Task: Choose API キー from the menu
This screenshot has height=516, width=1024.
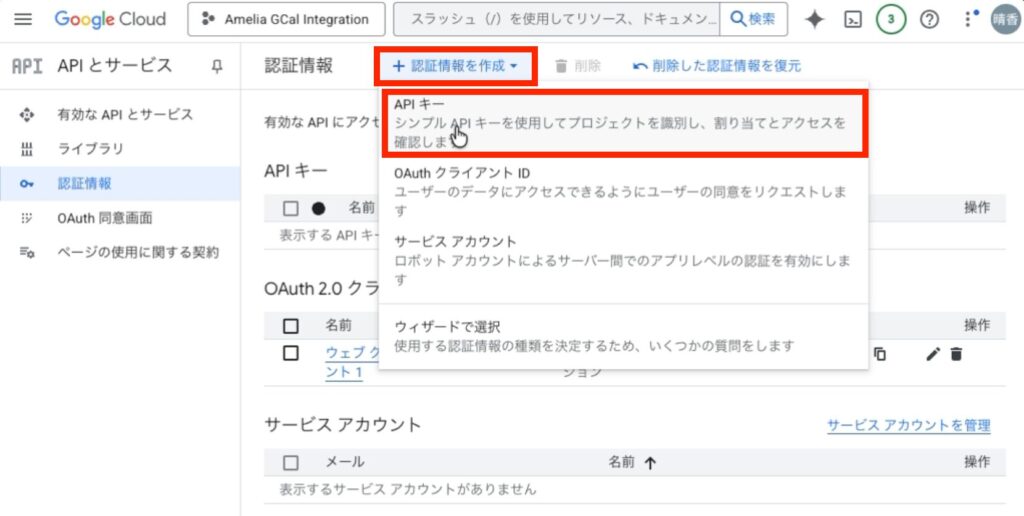Action: pyautogui.click(x=622, y=122)
